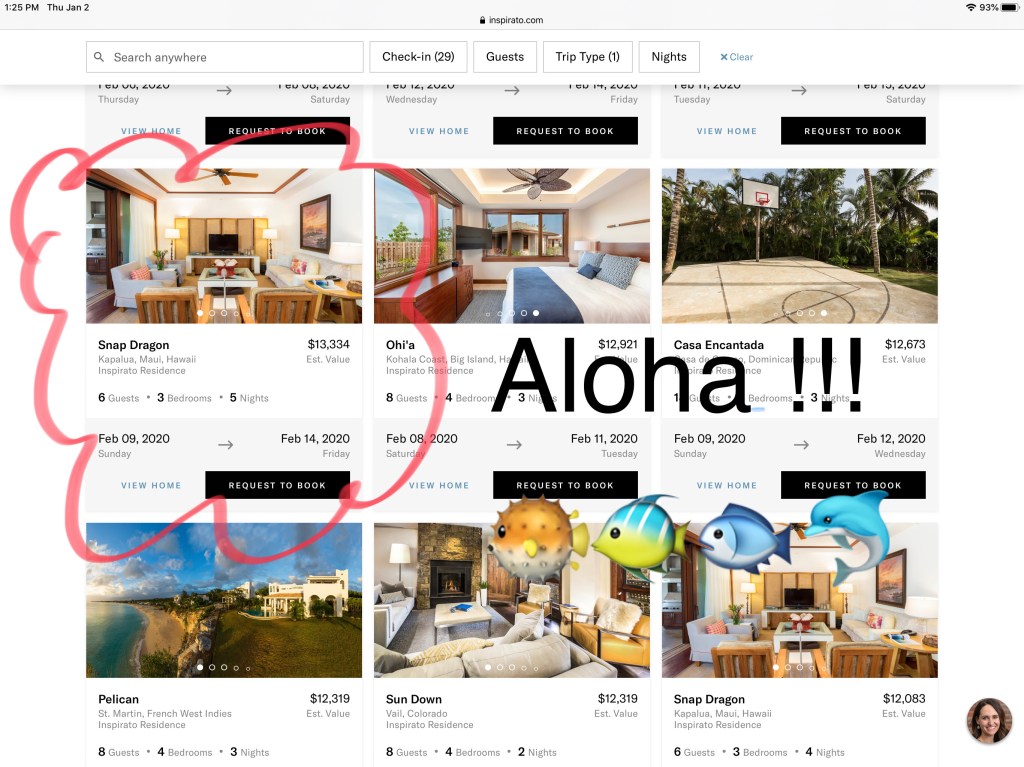Tap the Wi-Fi status icon
Image resolution: width=1024 pixels, height=767 pixels.
pyautogui.click(x=970, y=7)
